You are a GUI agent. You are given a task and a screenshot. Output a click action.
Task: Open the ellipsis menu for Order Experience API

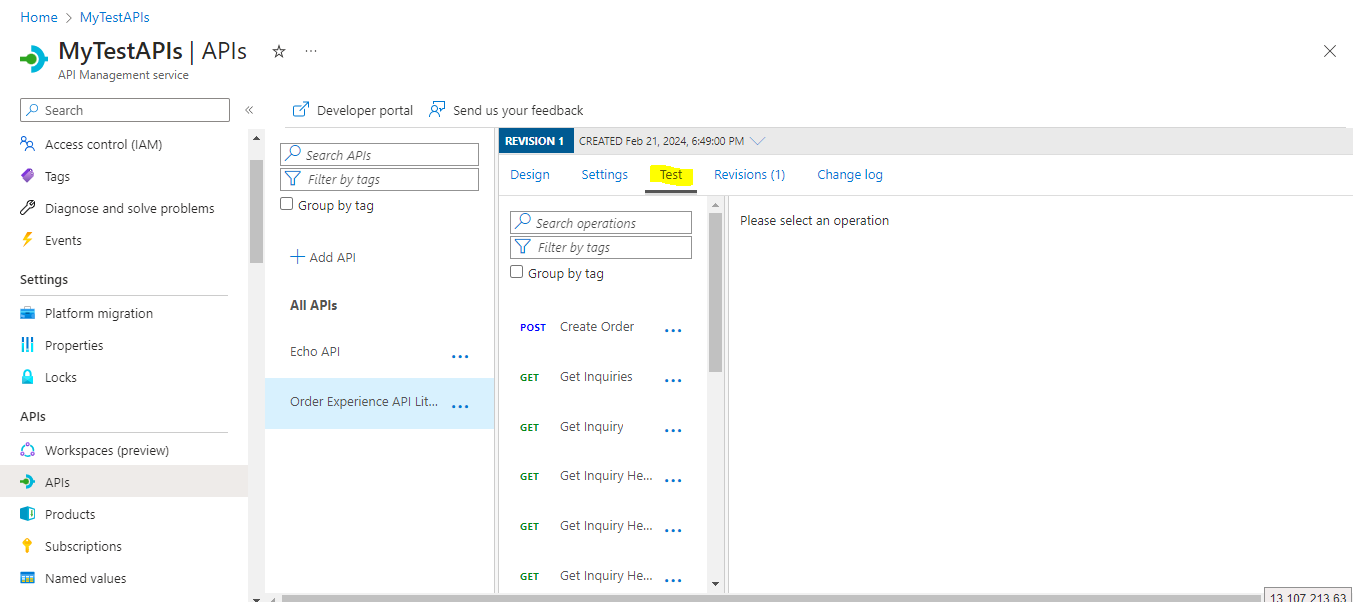(460, 406)
